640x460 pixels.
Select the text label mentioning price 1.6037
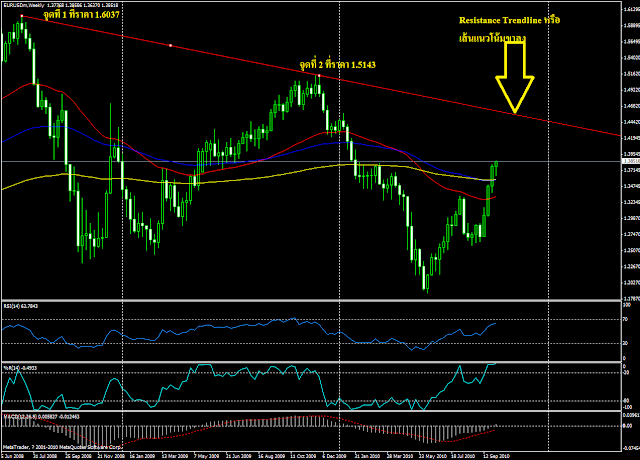[x=81, y=15]
